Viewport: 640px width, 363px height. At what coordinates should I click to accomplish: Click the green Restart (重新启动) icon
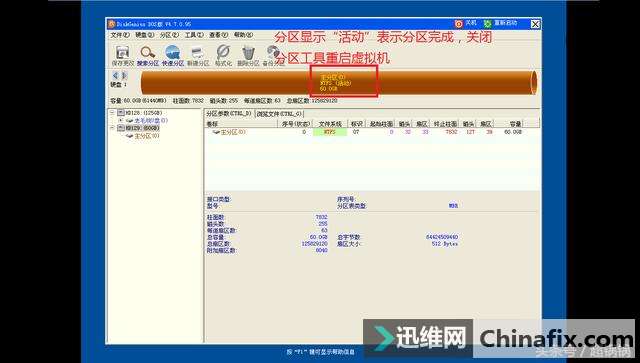(x=487, y=24)
